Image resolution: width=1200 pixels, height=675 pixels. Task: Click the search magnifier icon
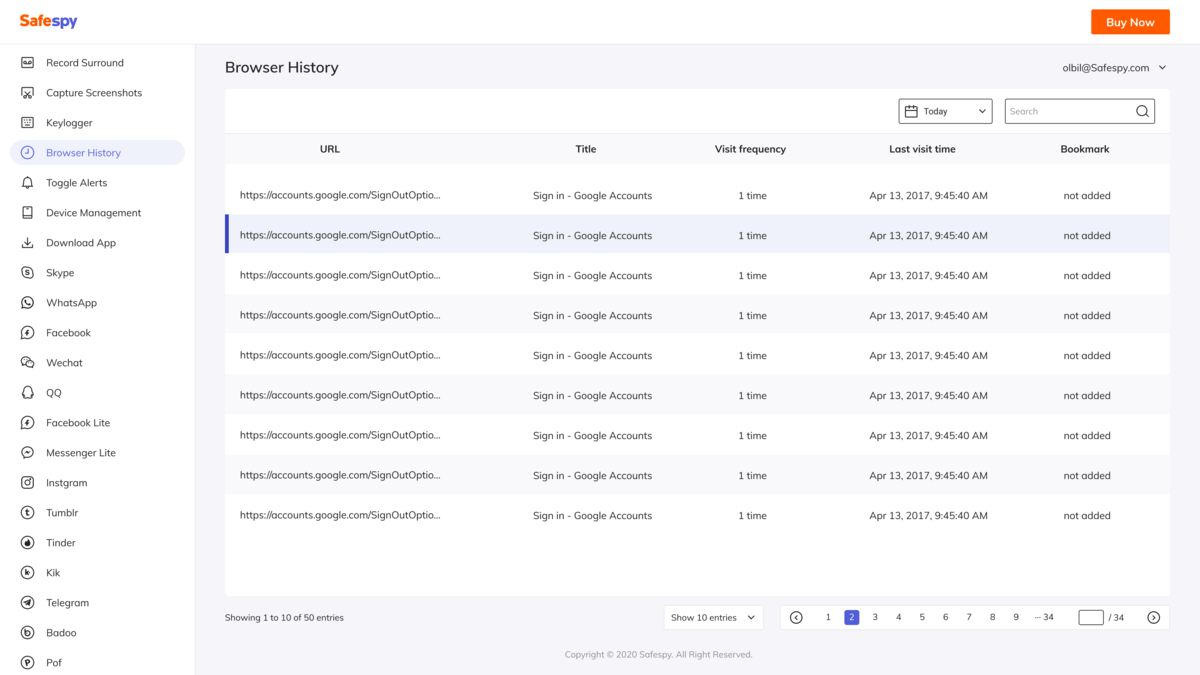(x=1142, y=112)
